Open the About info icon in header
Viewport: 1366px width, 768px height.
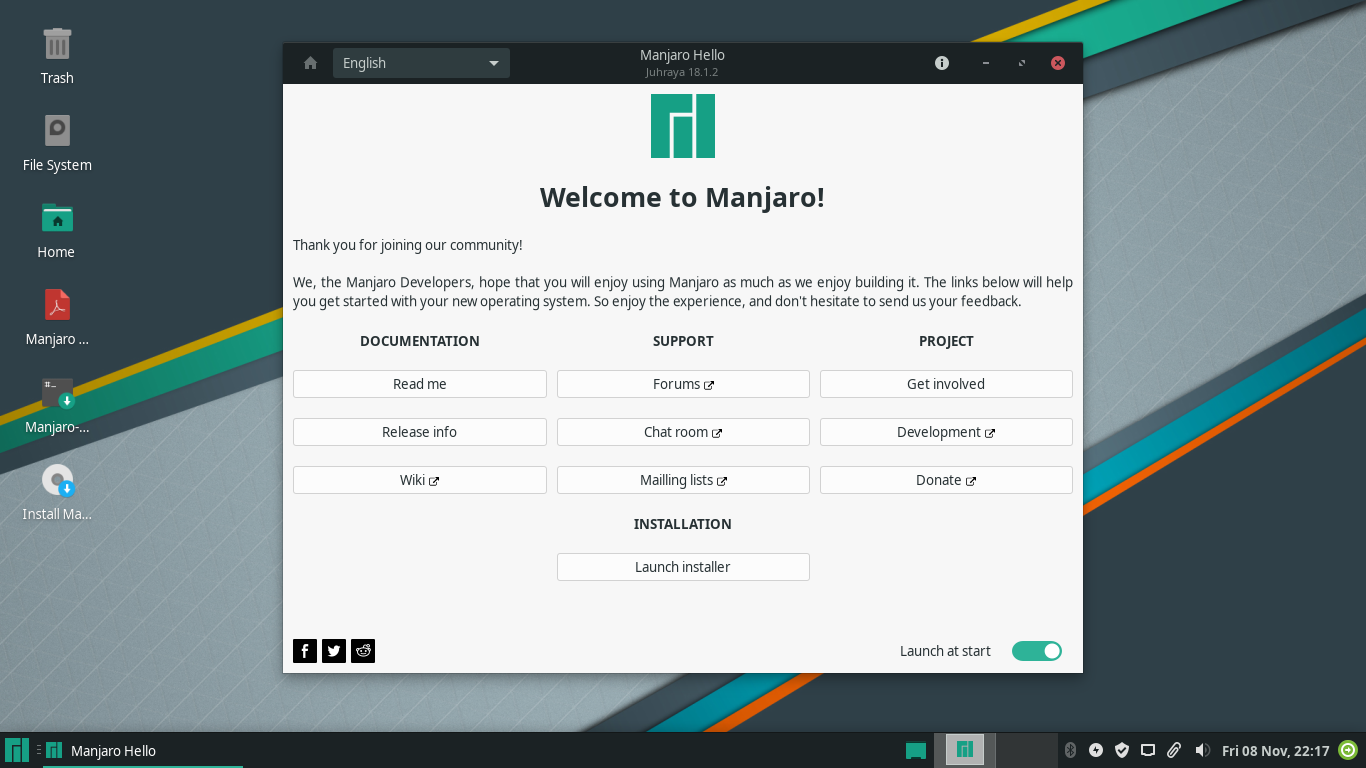click(942, 63)
